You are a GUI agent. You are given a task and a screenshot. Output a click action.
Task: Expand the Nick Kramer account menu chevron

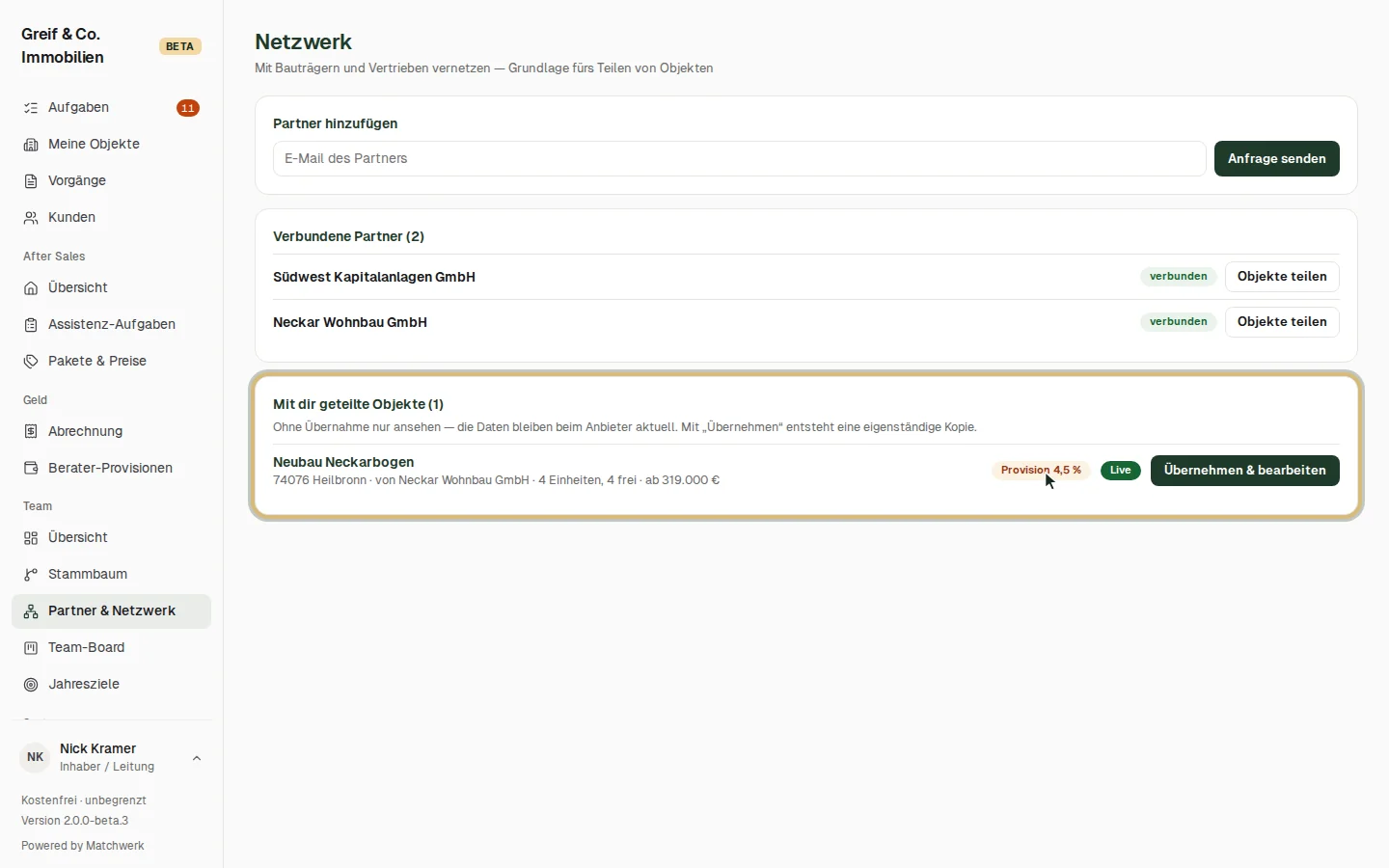(197, 758)
